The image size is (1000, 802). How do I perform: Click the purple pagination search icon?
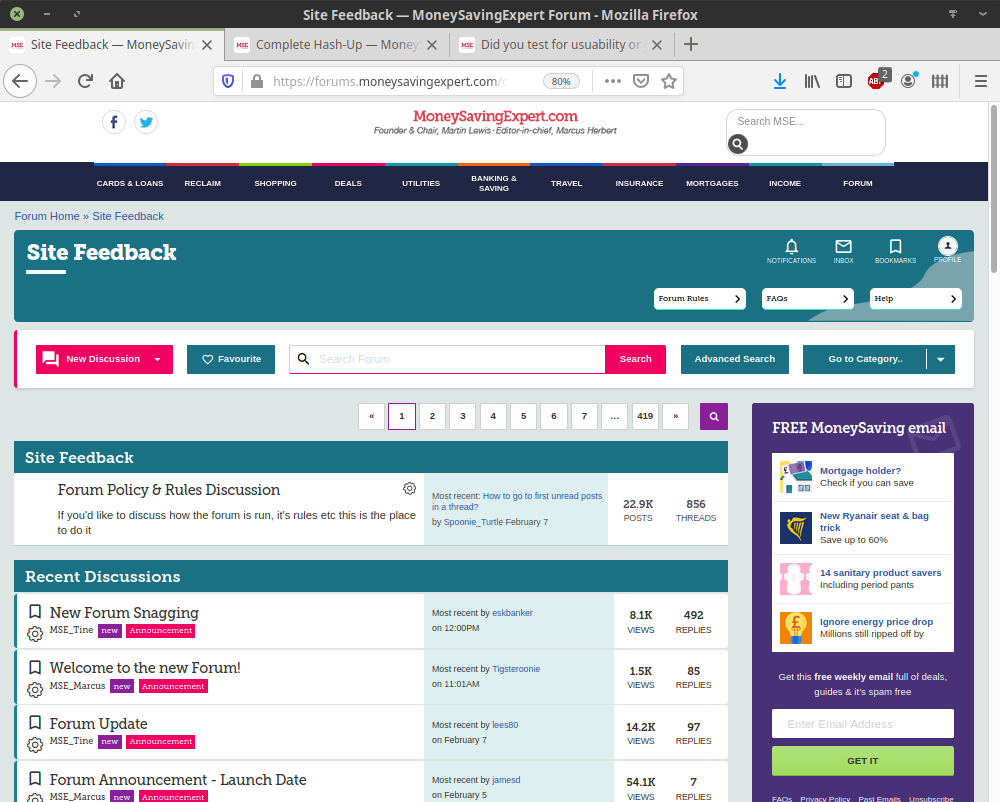pos(714,416)
